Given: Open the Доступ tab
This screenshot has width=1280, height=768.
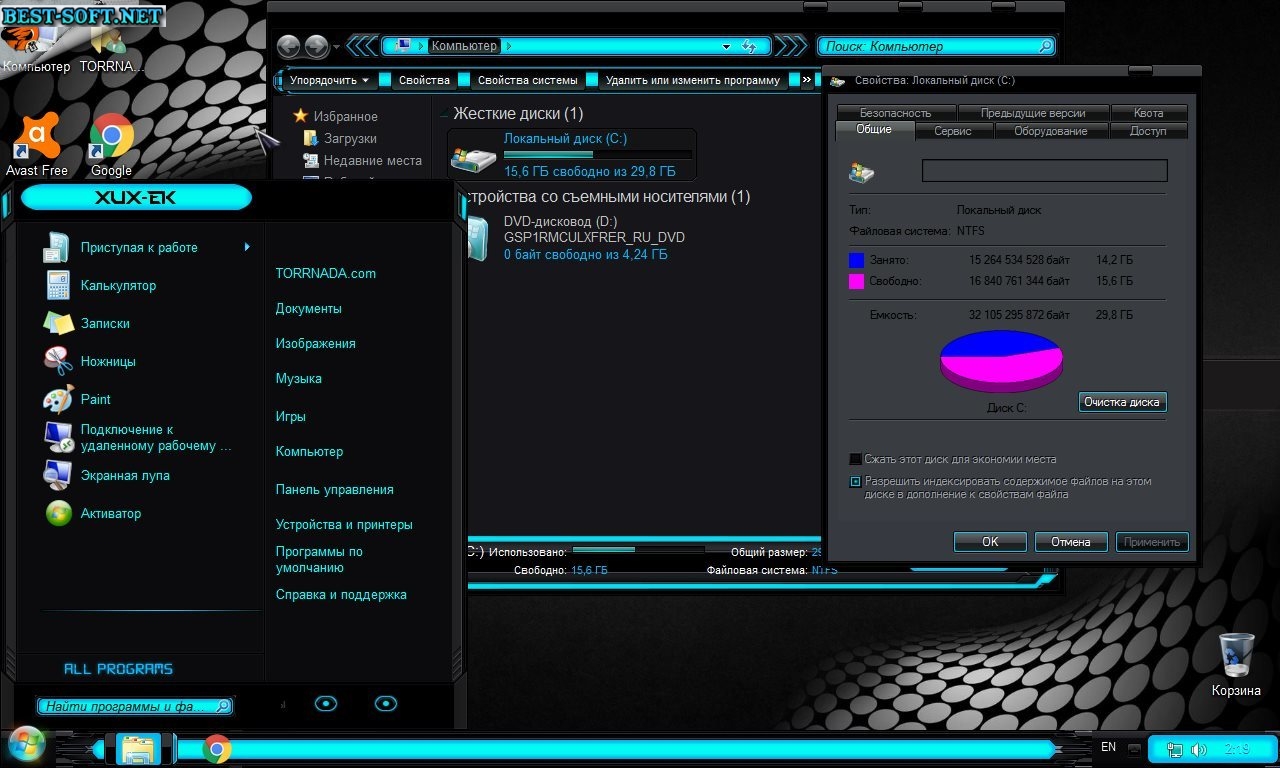Looking at the screenshot, I should [1148, 131].
